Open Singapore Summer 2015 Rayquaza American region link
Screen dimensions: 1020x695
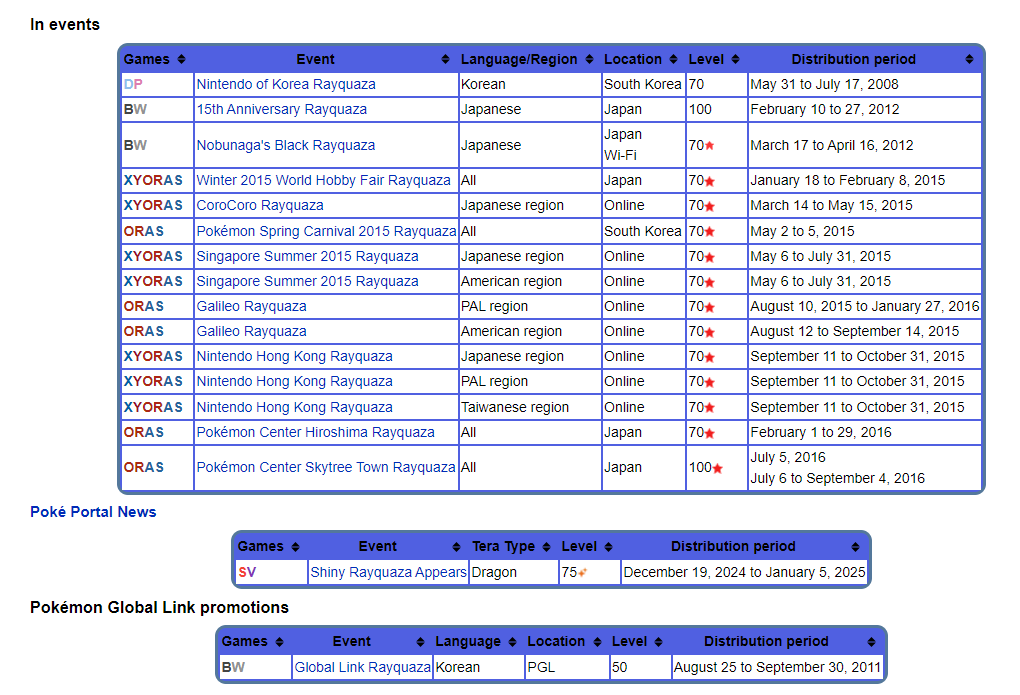308,282
